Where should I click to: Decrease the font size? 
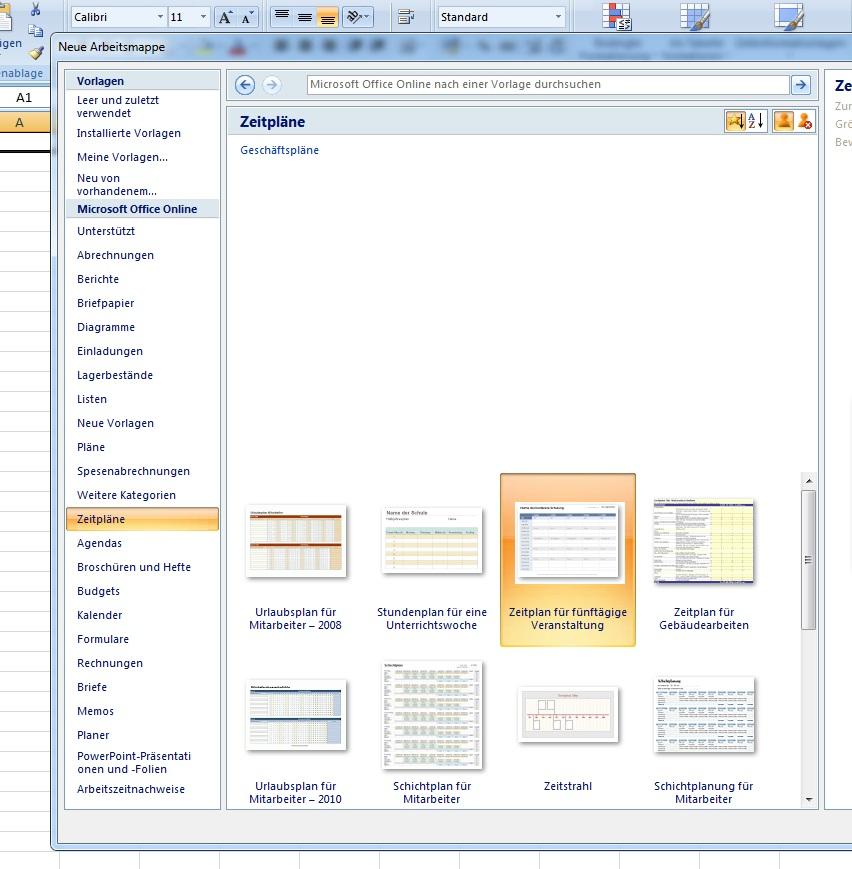[x=247, y=17]
